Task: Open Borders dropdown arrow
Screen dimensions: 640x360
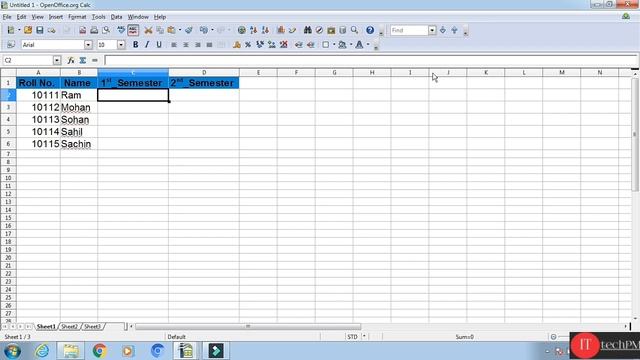Action: pos(334,44)
